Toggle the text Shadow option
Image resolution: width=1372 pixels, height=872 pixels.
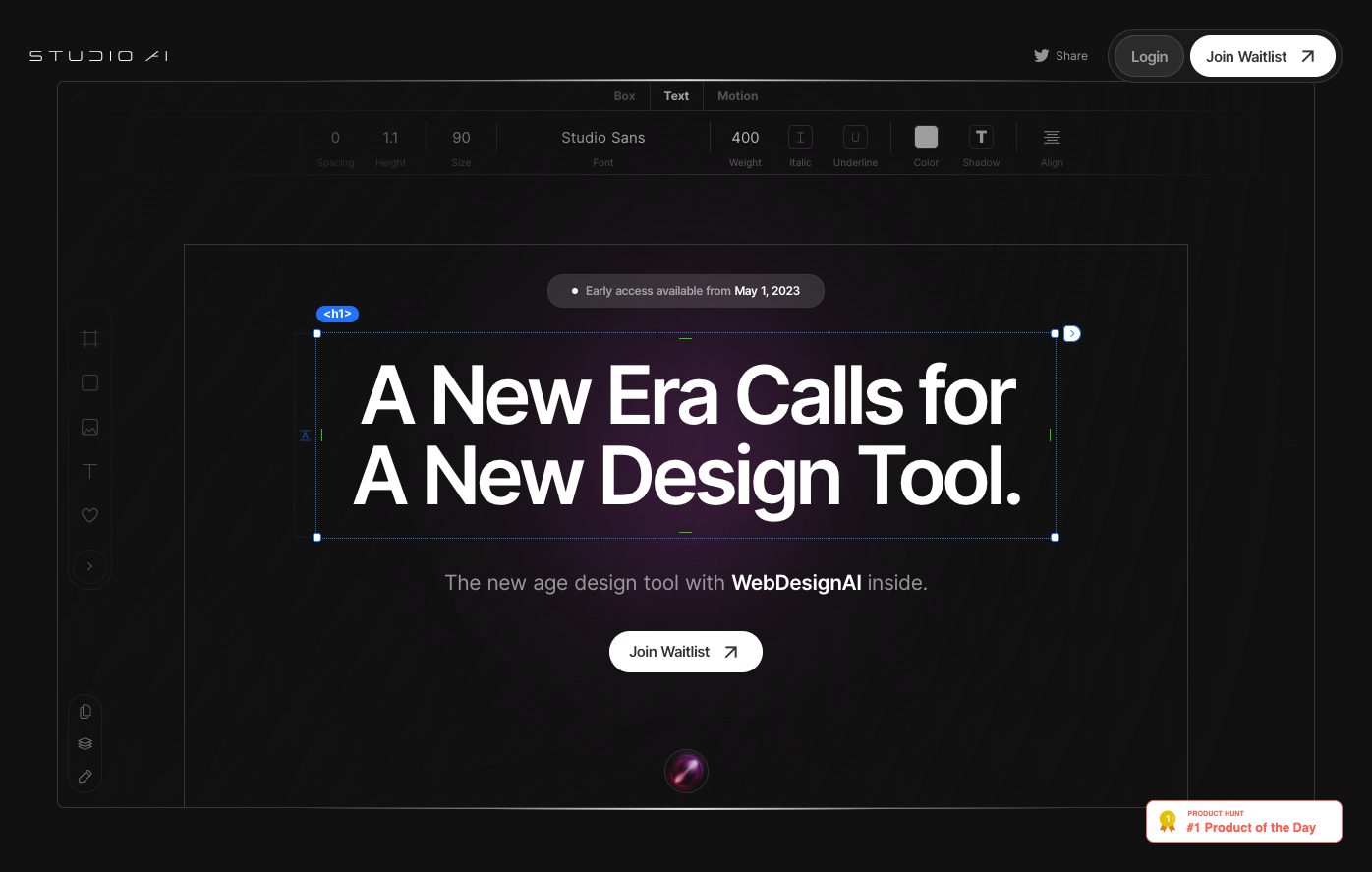coord(981,138)
